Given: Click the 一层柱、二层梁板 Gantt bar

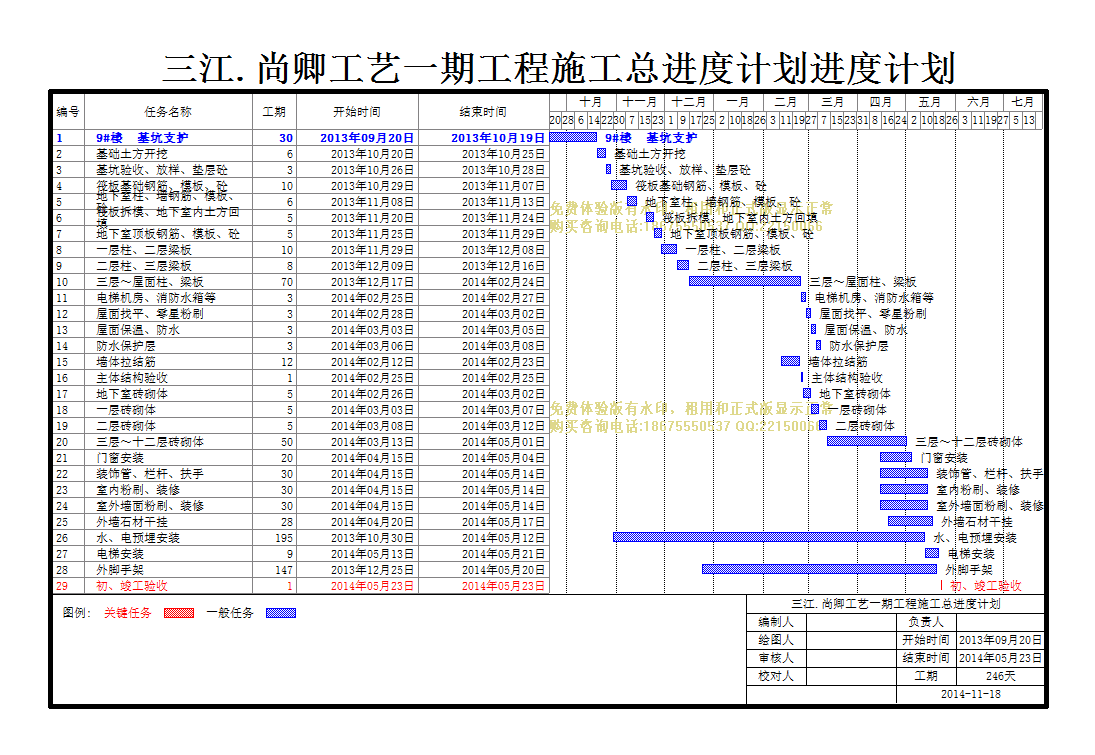Looking at the screenshot, I should pos(669,249).
